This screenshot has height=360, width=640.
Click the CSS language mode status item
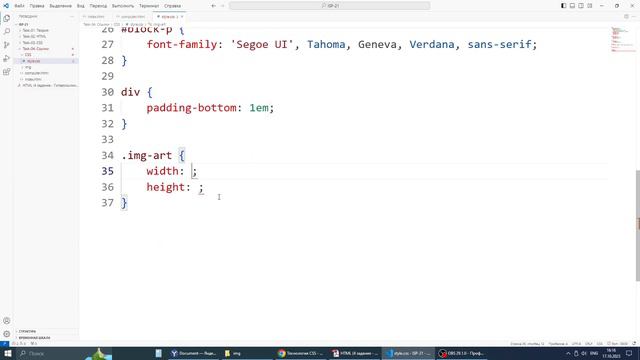pyautogui.click(x=600, y=344)
